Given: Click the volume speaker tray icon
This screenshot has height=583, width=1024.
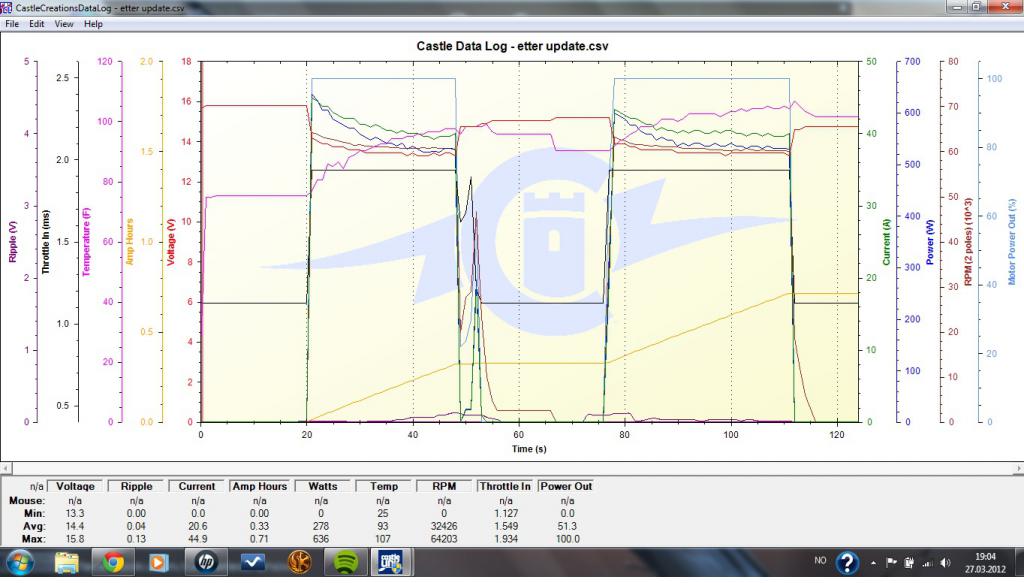Looking at the screenshot, I should pos(945,563).
